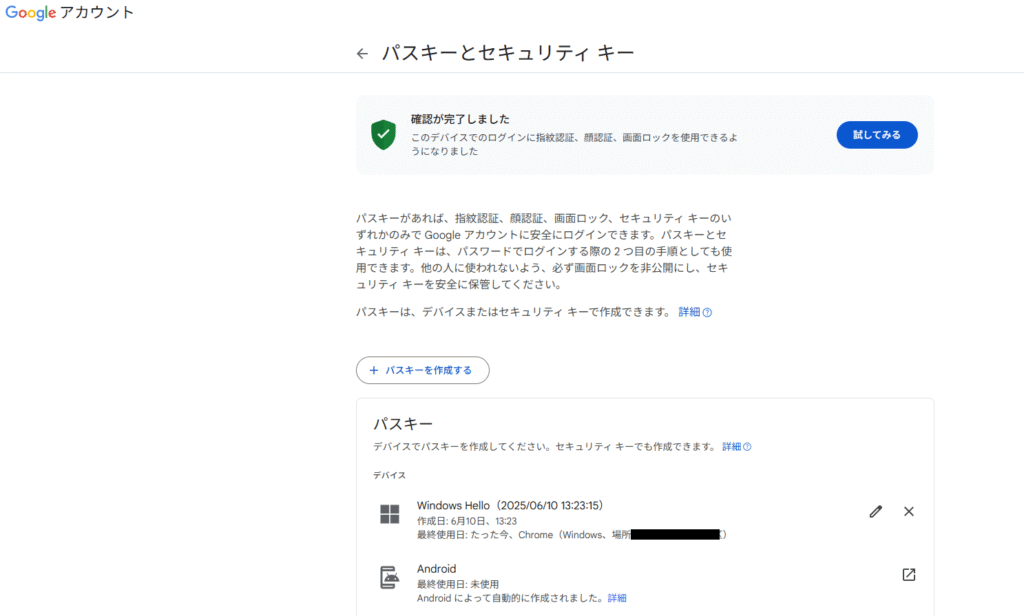Click the green shield check icon

click(383, 135)
